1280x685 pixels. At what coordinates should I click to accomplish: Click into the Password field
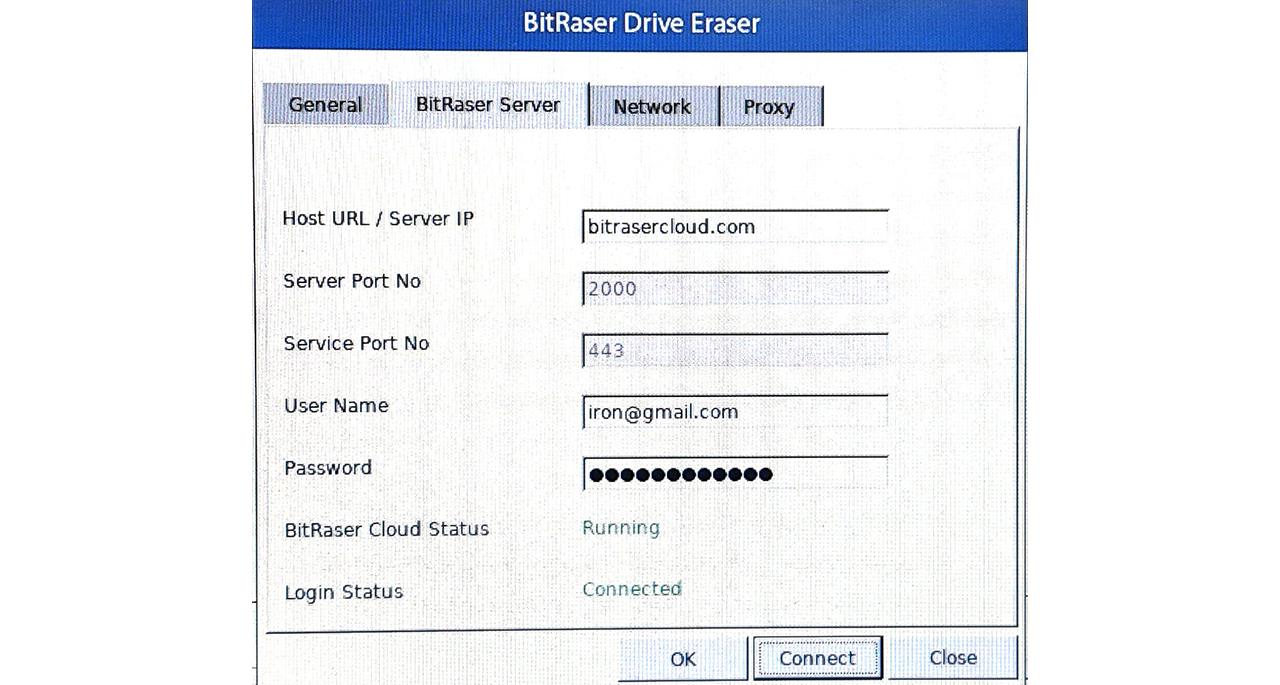pyautogui.click(x=735, y=474)
